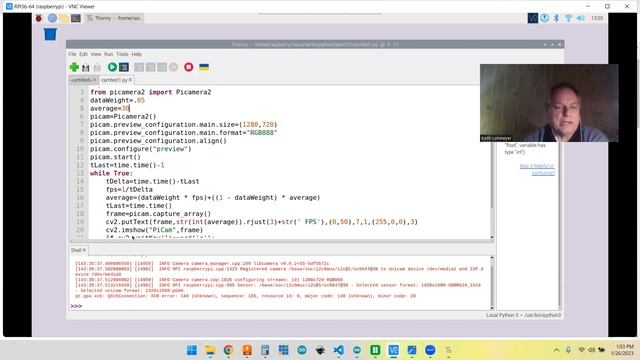This screenshot has width=640, height=360.
Task: Stop the program with red Stop icon
Action: click(x=189, y=67)
